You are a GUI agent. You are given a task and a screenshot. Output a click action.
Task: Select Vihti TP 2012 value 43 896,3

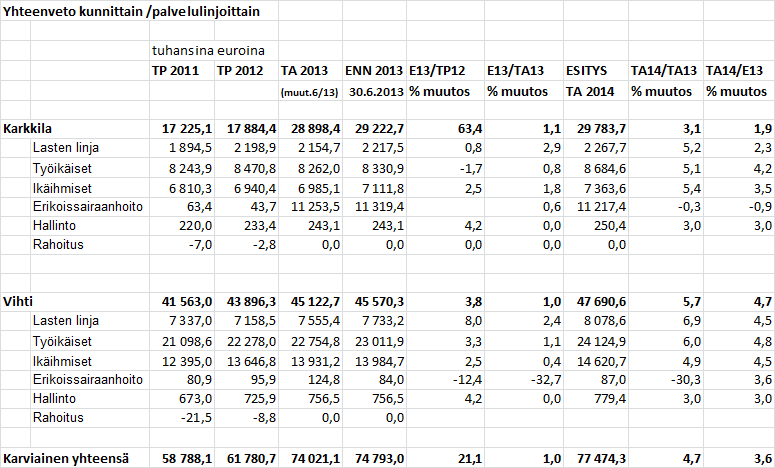point(252,302)
